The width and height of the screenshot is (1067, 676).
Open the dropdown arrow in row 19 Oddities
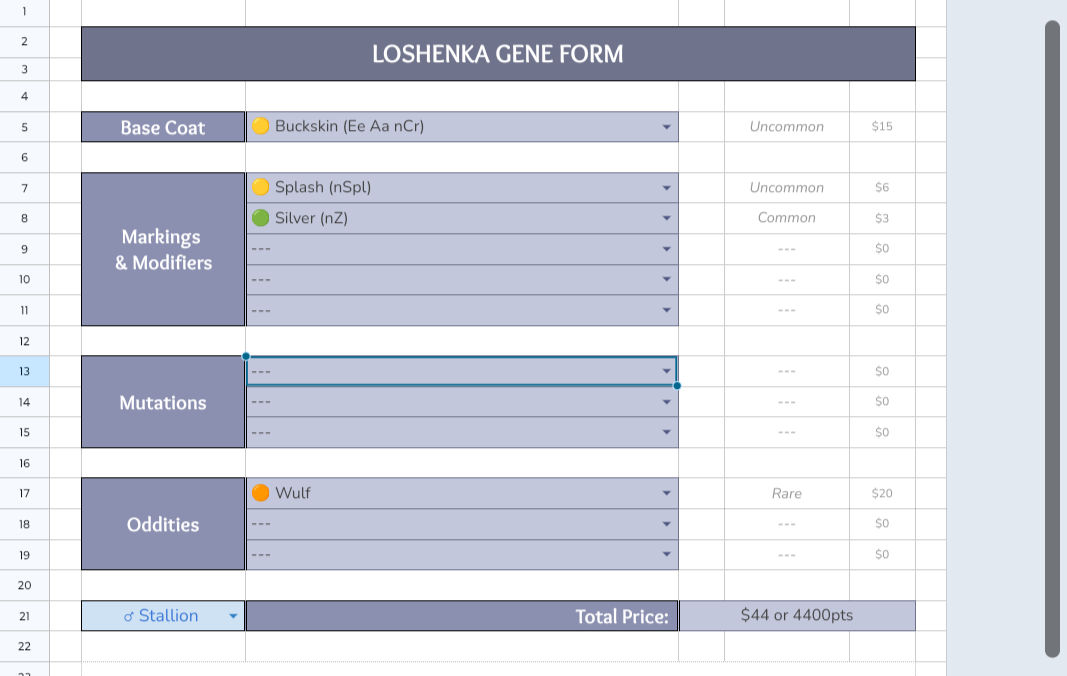pyautogui.click(x=666, y=554)
